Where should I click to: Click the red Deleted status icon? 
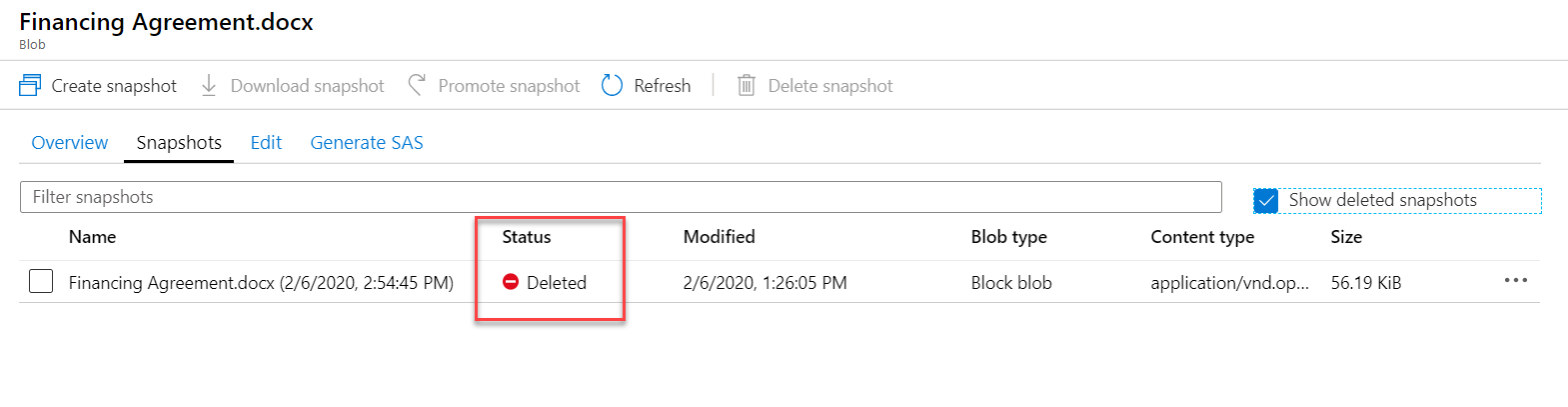(x=511, y=282)
